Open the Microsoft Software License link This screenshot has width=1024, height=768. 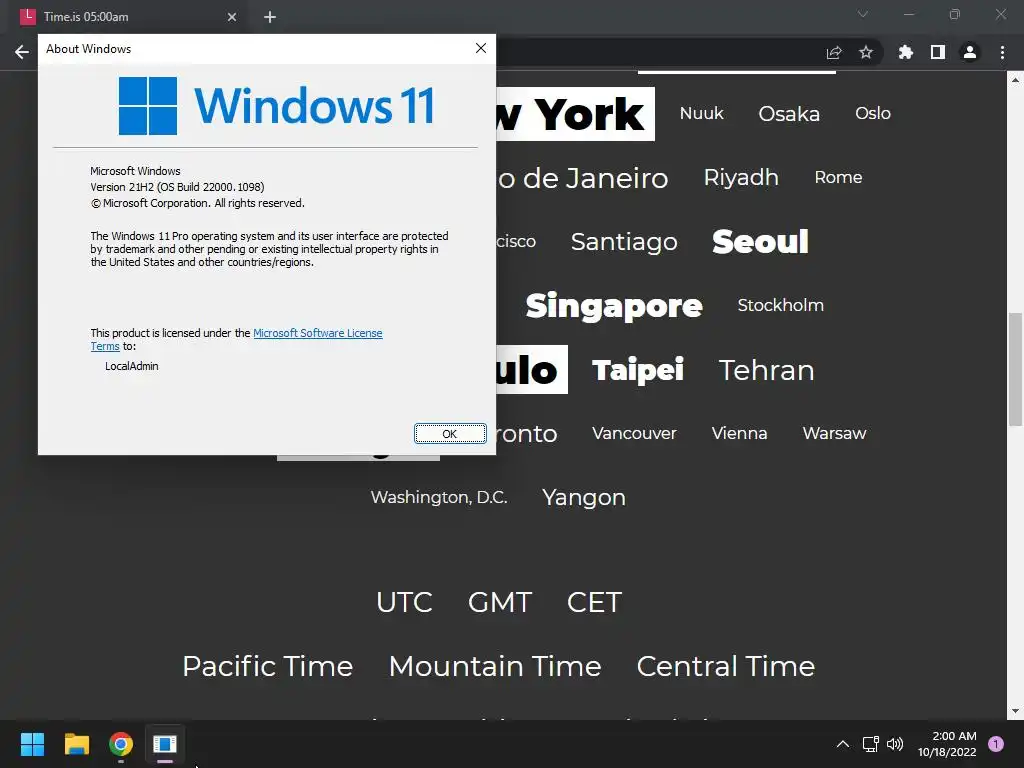tap(317, 333)
